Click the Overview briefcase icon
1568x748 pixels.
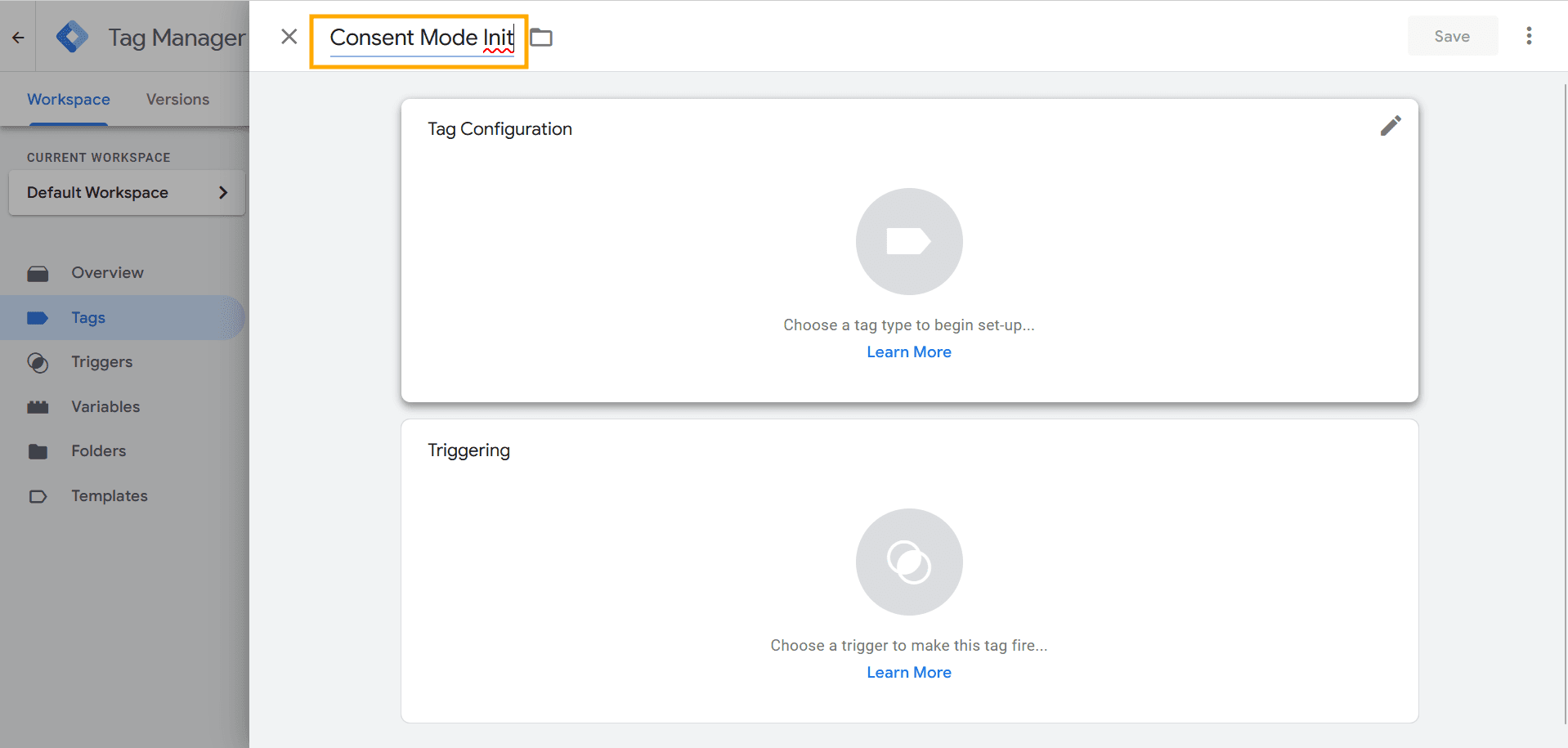click(38, 274)
